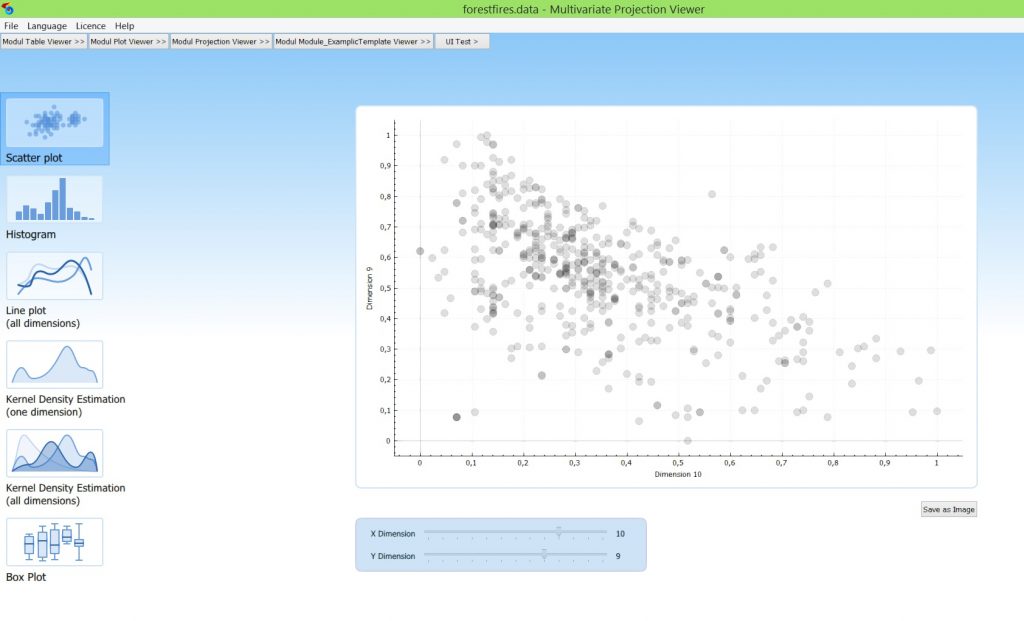The image size is (1024, 621).
Task: Expand Modul Table Viewer >> module
Action: coord(44,42)
